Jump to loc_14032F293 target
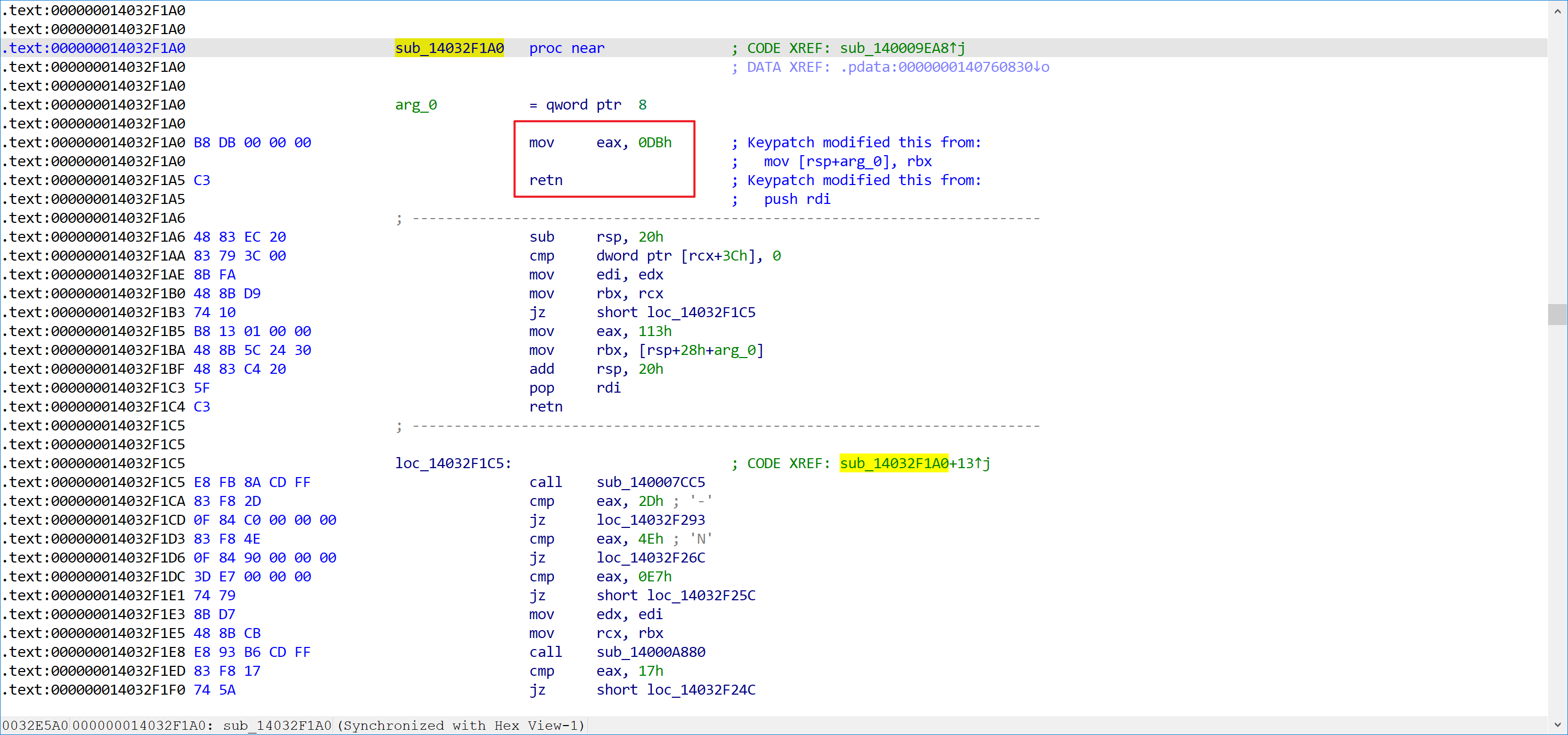The image size is (1568, 735). 650,520
